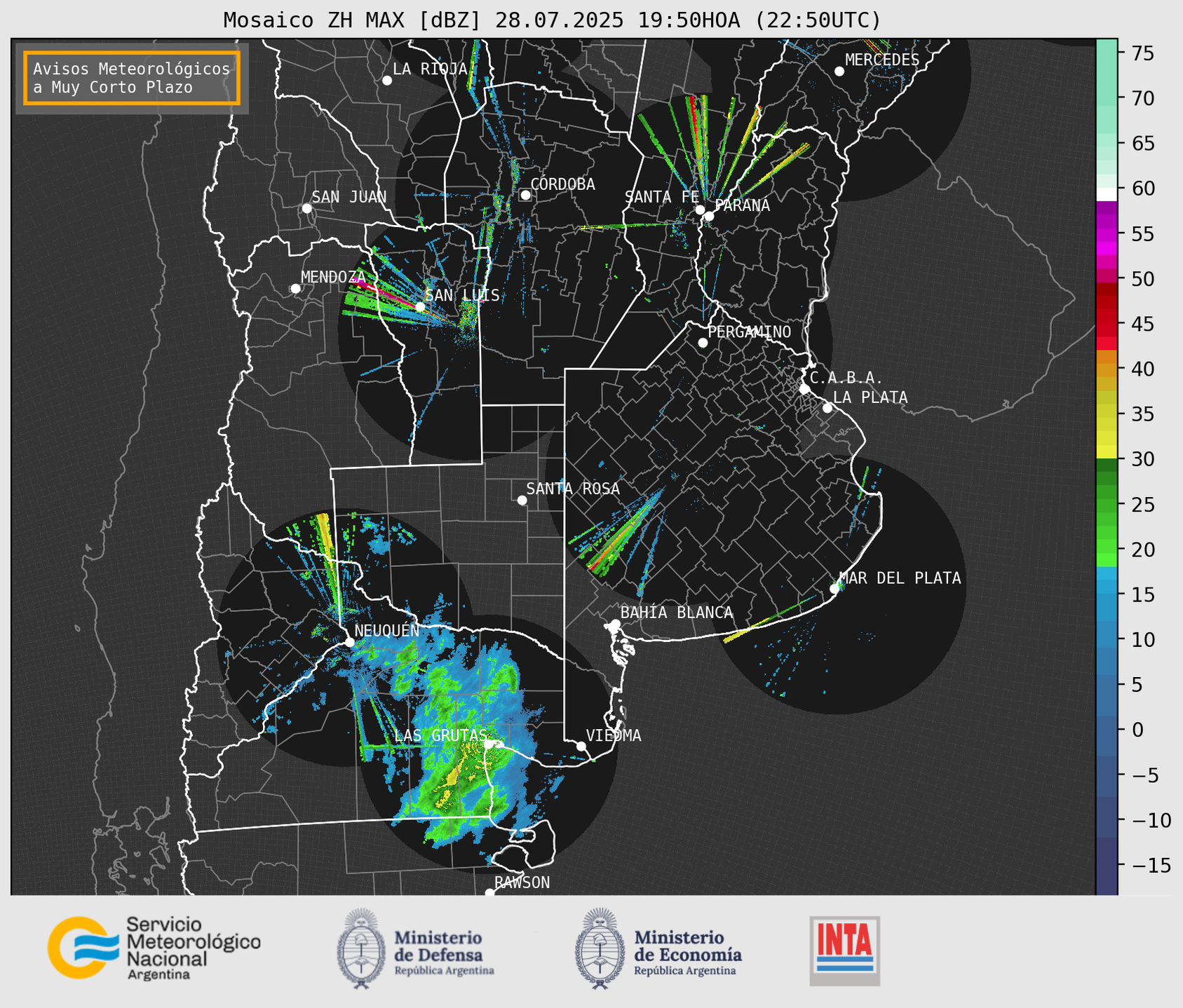Click the red 45 dBZ band on color scale
1183x1008 pixels.
(1107, 324)
